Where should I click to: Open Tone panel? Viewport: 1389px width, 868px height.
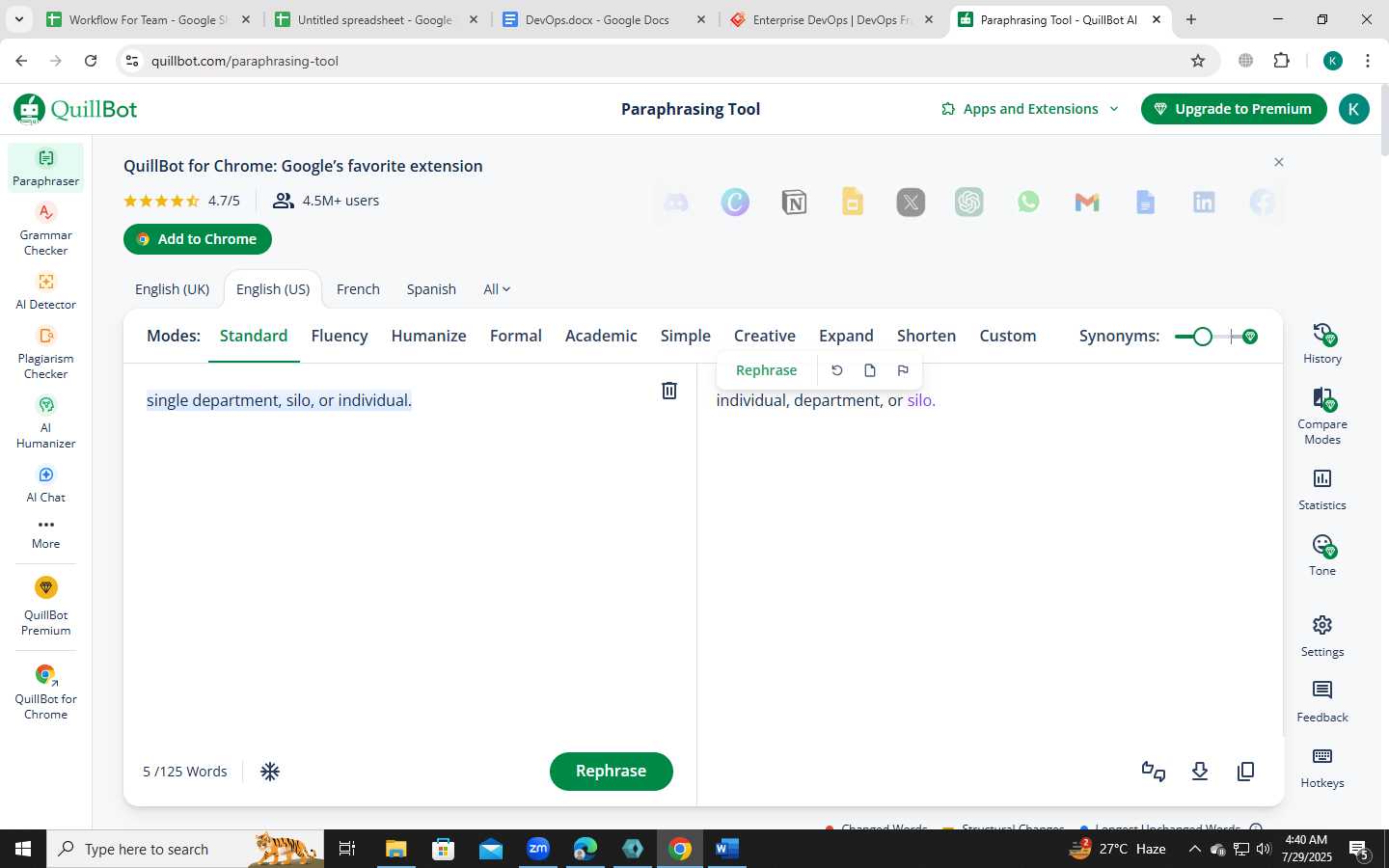(x=1322, y=555)
